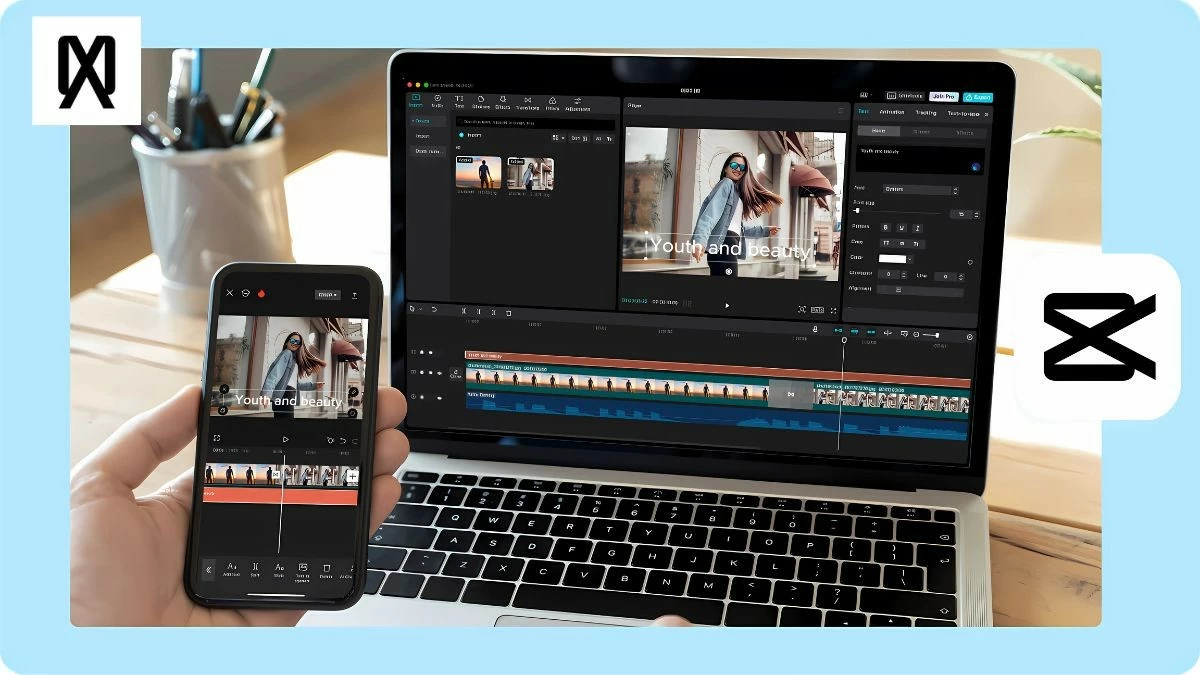Screen dimensions: 1200x675
Task: Click the font size slider handle
Action: point(856,210)
